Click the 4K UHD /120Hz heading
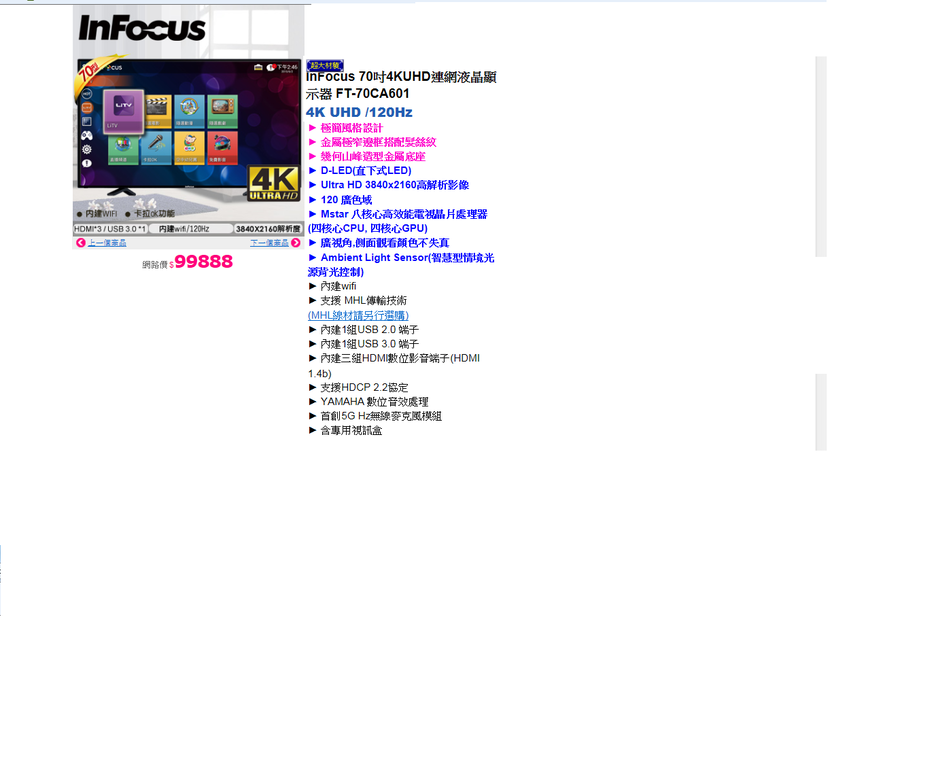938x768 pixels. (x=359, y=112)
